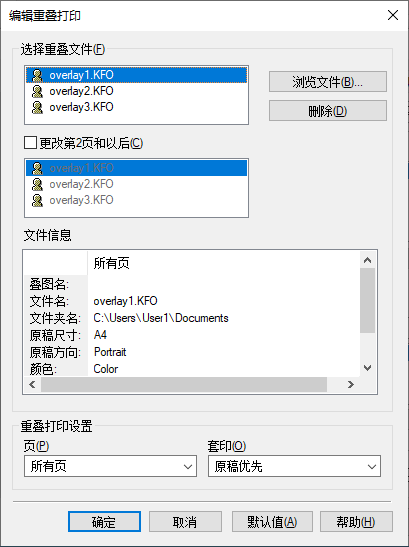409x547 pixels.
Task: Click overlay2.KFO icon in second-page list
Action: (x=37, y=184)
